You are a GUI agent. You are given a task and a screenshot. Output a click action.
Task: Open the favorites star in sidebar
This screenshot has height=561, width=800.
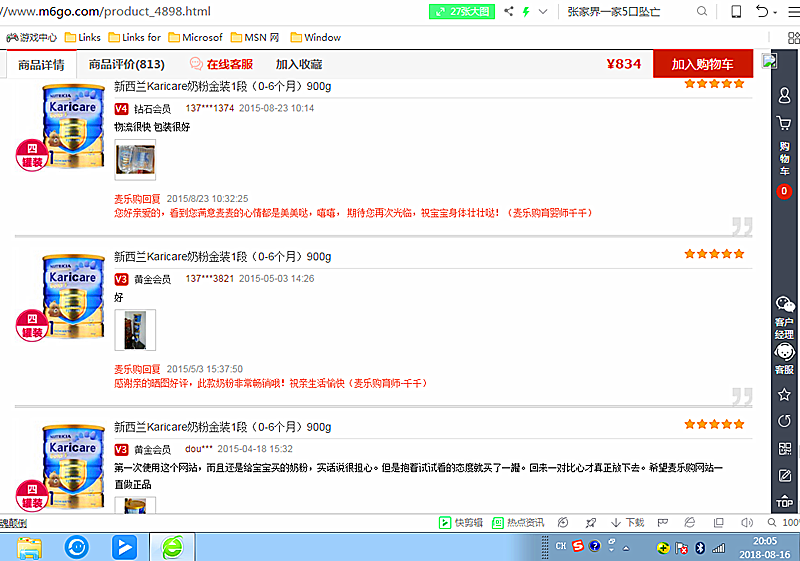click(x=785, y=395)
